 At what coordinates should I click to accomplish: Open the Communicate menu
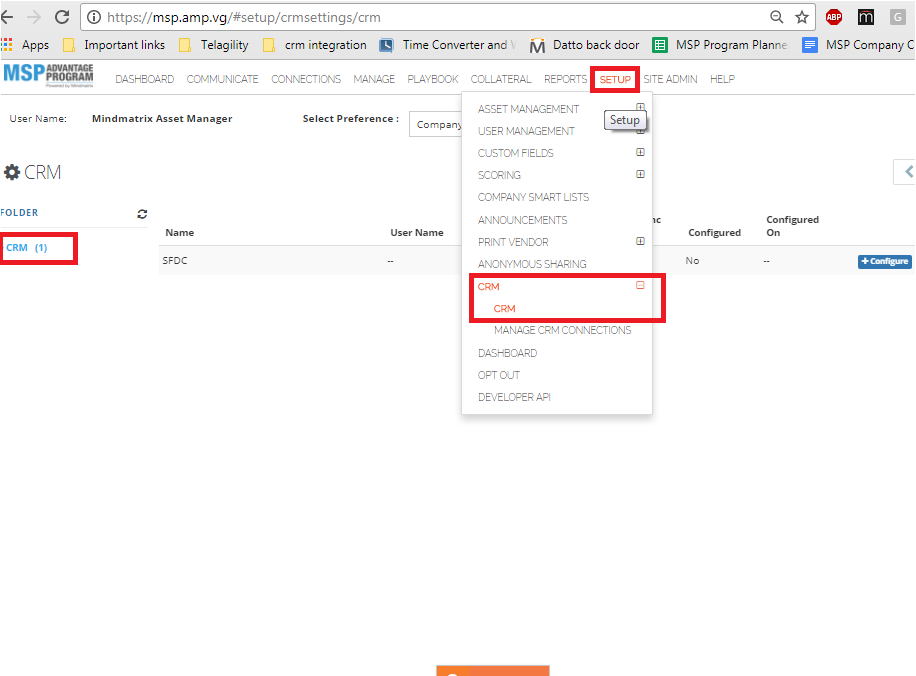tap(222, 79)
